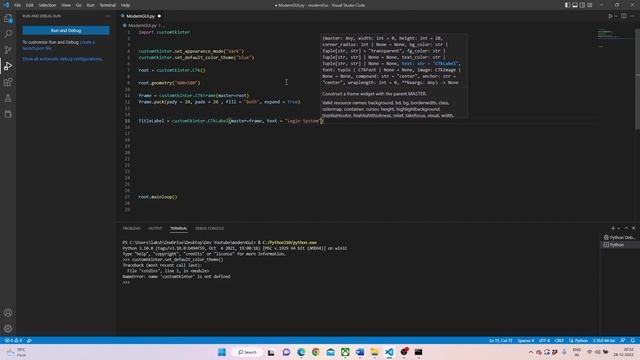Screen dimensions: 640x360
Task: Open Word from the taskbar
Action: click(360, 352)
